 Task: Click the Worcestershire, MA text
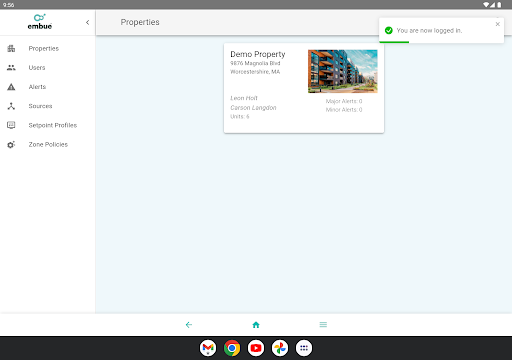click(x=255, y=72)
